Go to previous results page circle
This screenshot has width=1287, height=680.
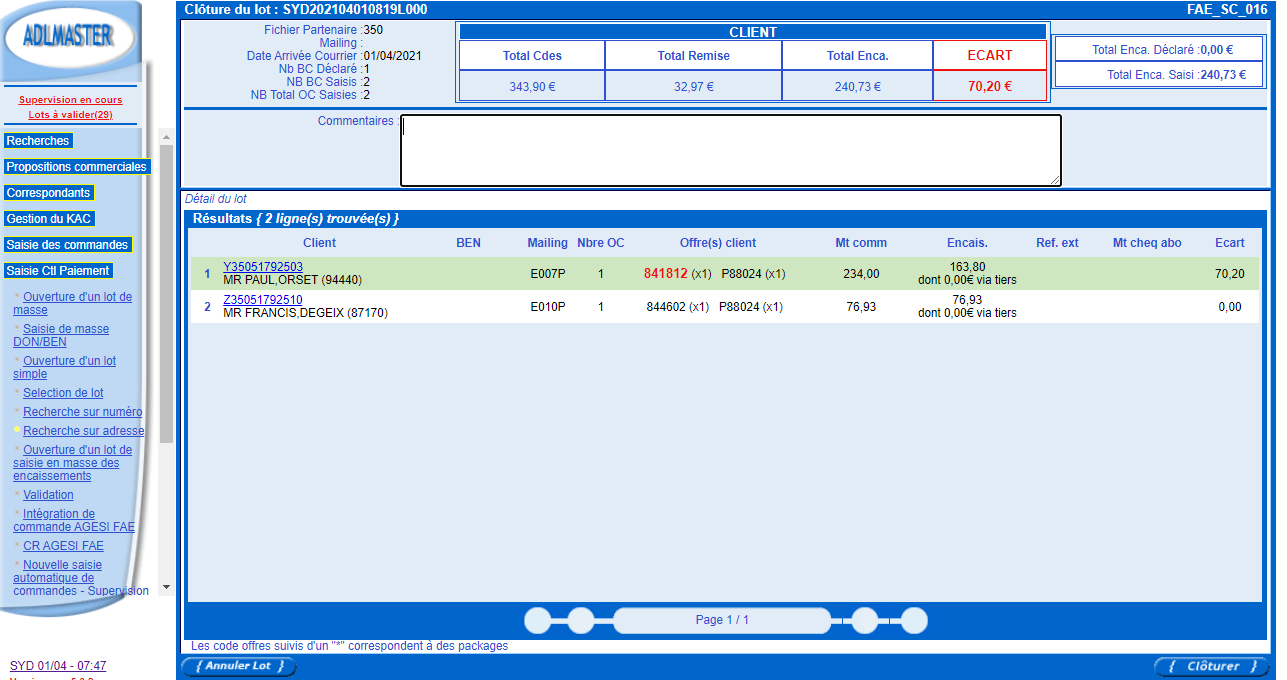[581, 620]
